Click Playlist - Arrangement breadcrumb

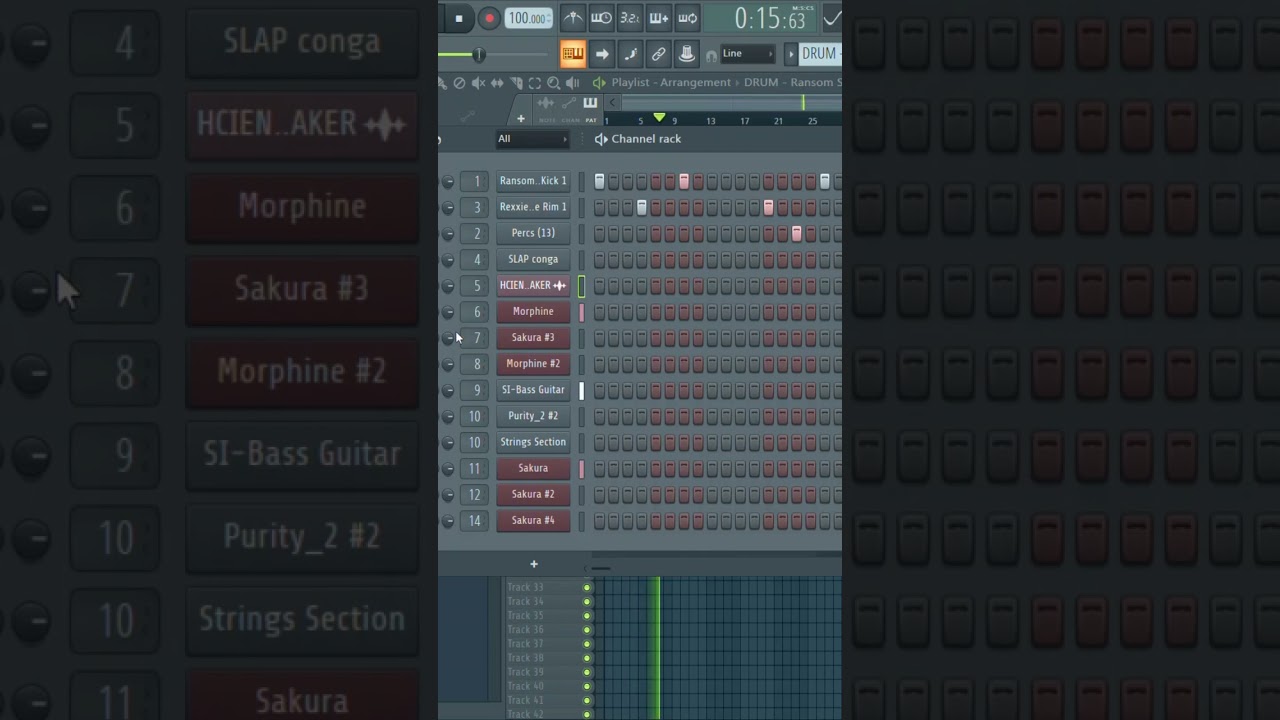(671, 83)
